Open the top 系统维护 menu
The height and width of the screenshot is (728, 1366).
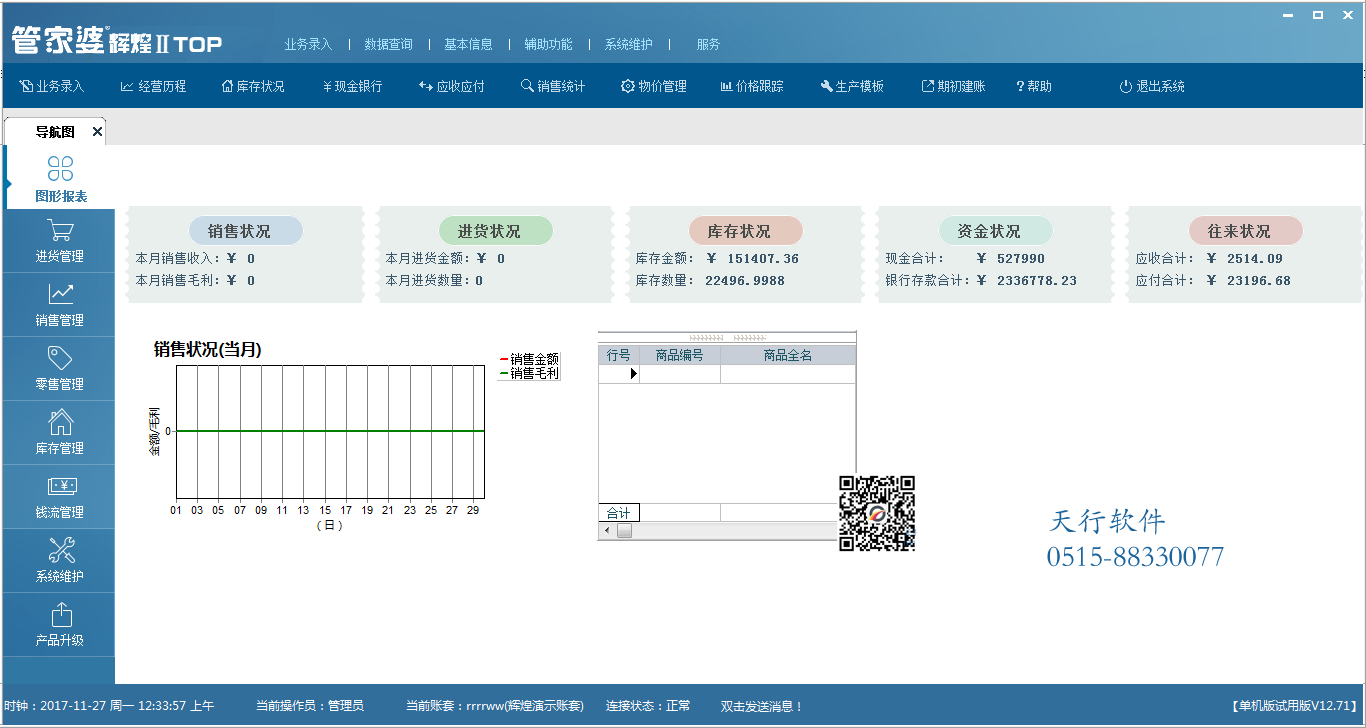[x=628, y=44]
